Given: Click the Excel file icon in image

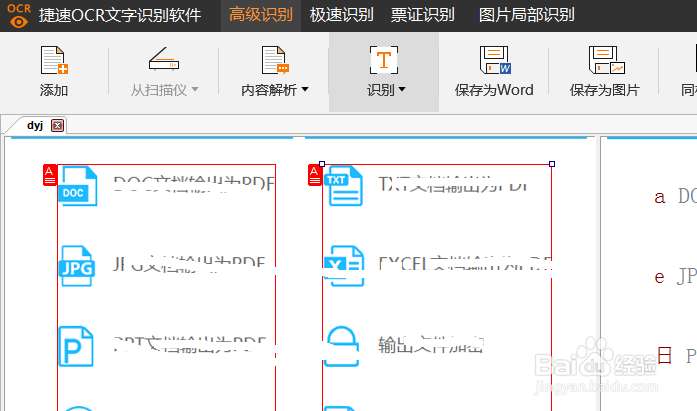Looking at the screenshot, I should tap(344, 266).
